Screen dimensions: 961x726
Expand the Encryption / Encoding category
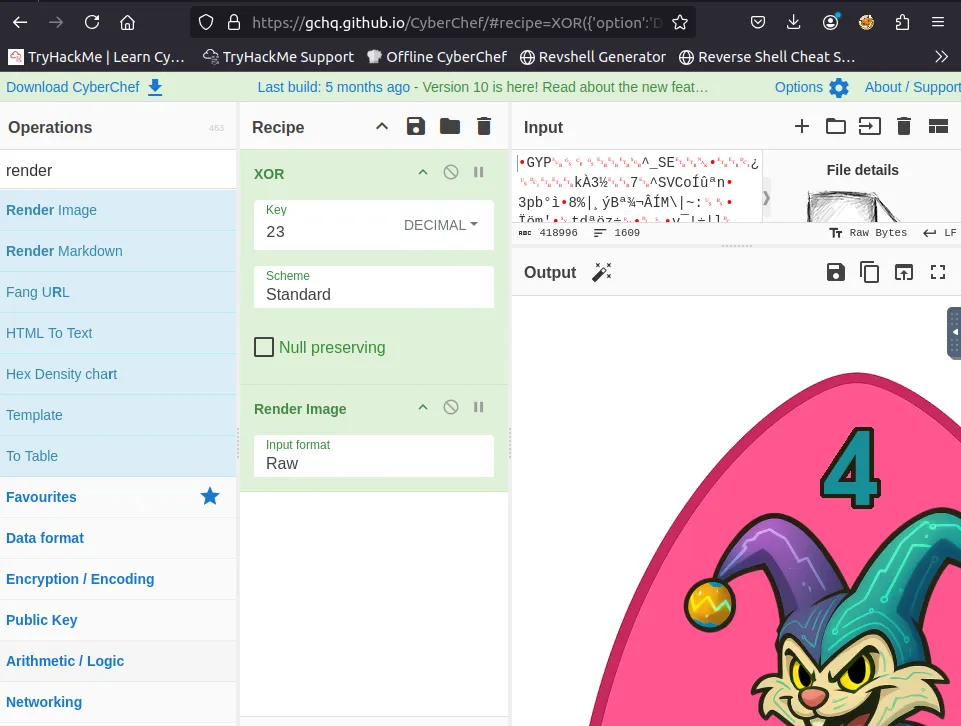coord(80,579)
